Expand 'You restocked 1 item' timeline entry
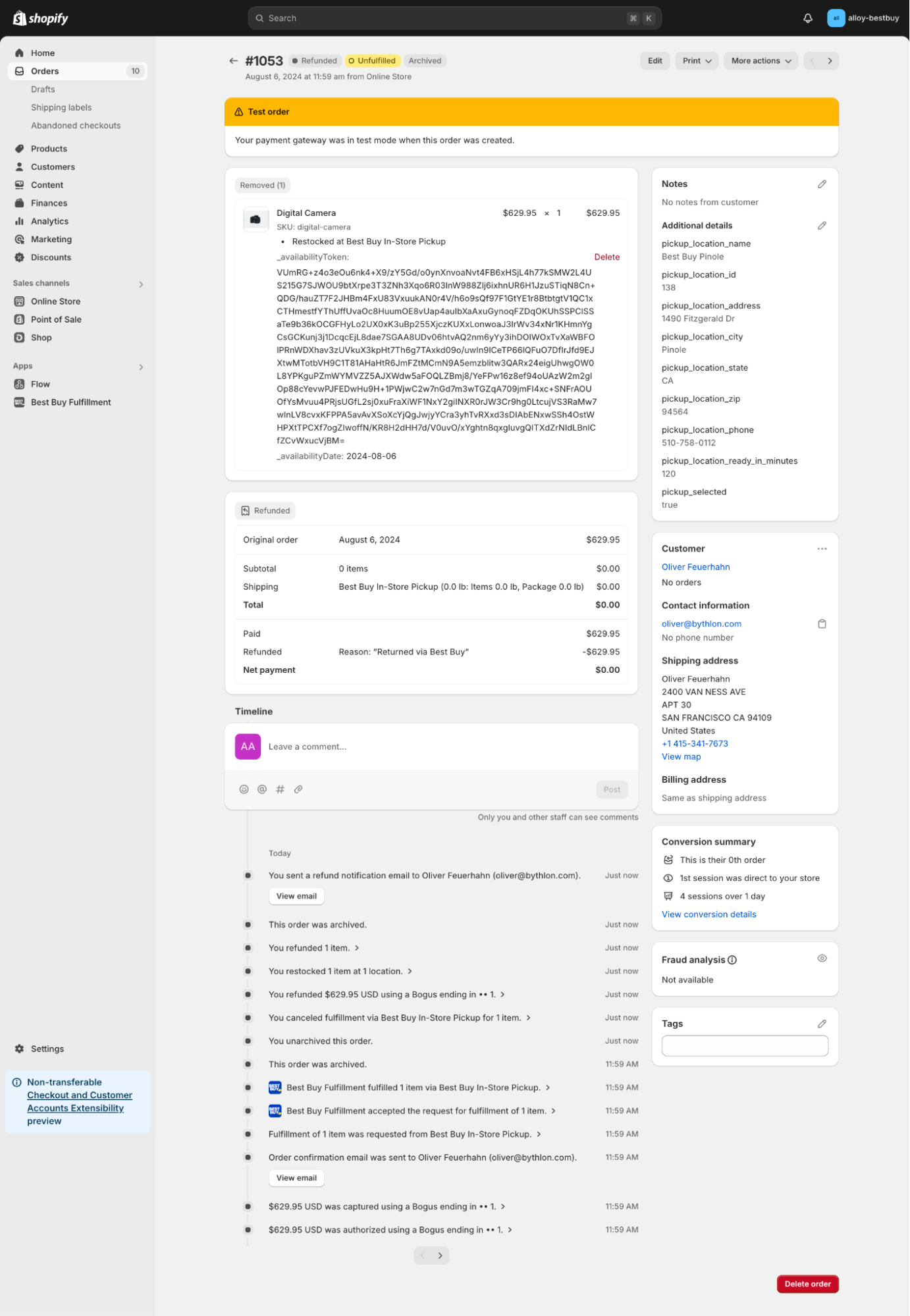Image resolution: width=910 pixels, height=1316 pixels. 410,971
